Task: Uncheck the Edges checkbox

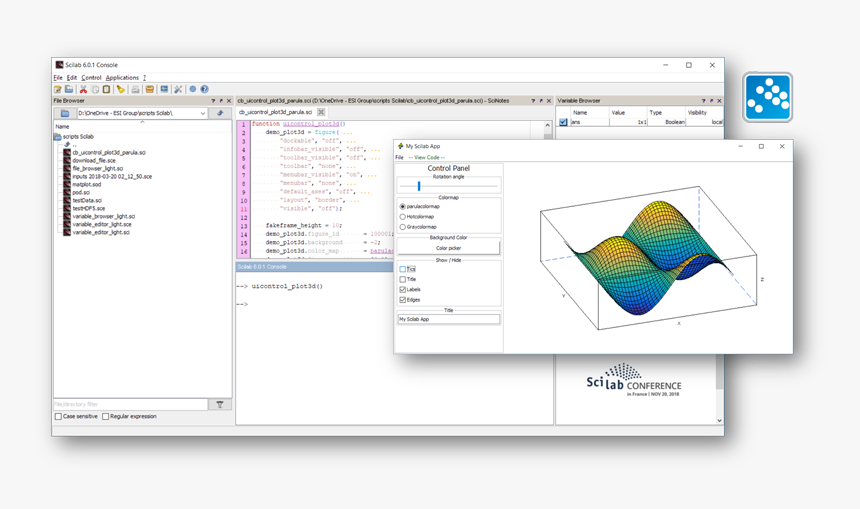Action: pyautogui.click(x=403, y=300)
